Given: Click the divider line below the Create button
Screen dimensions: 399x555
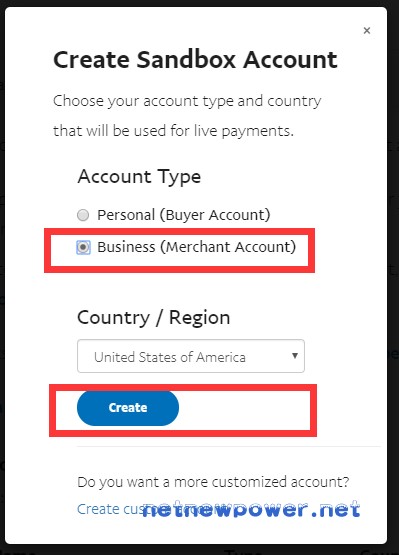Looking at the screenshot, I should (229, 446).
